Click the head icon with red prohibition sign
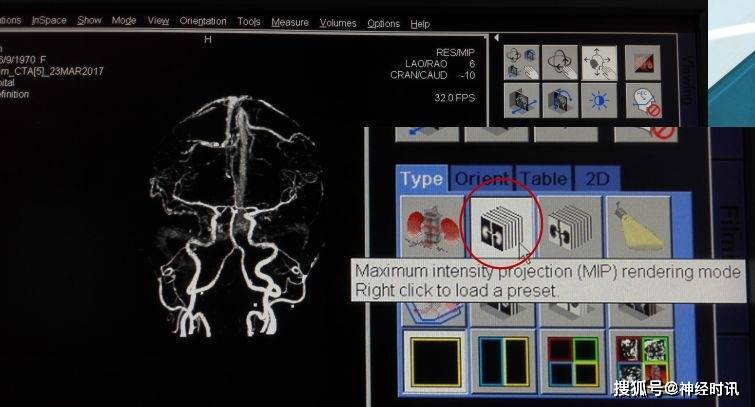Image resolution: width=755 pixels, height=407 pixels. coord(642,101)
